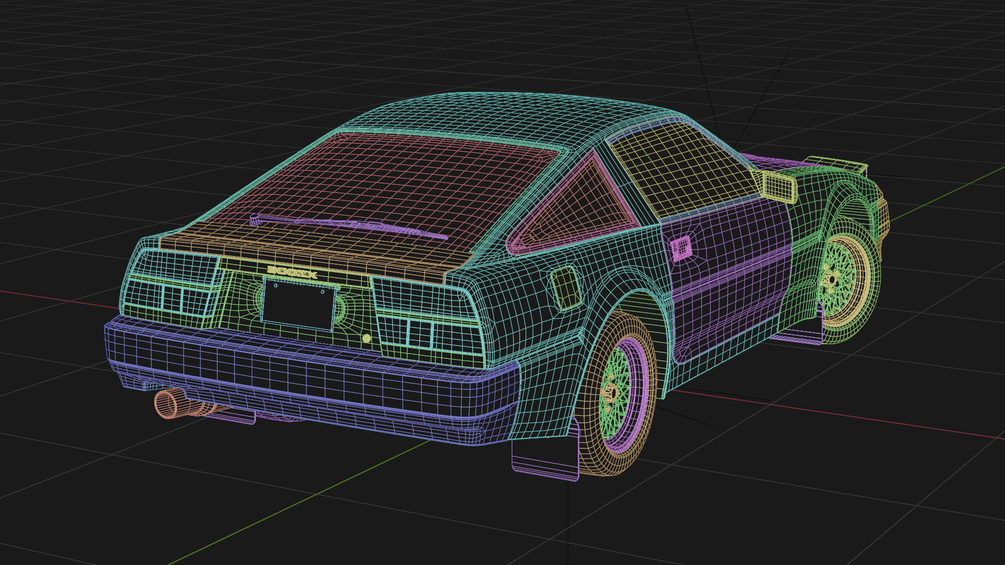Screen dimensions: 1005x565
Task: Select the fuel filler door on rear fender
Action: click(566, 288)
